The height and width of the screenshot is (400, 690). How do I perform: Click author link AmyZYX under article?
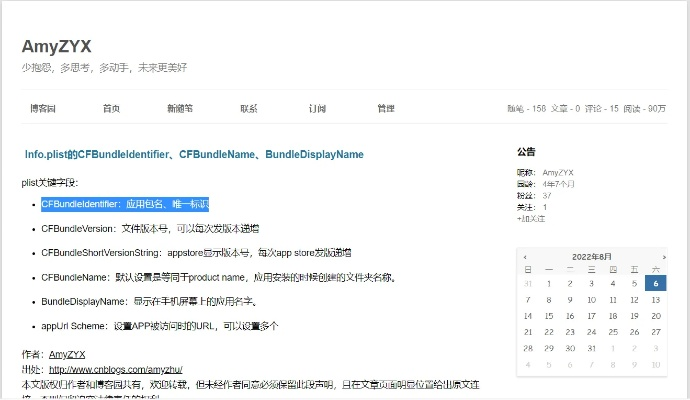(x=67, y=354)
